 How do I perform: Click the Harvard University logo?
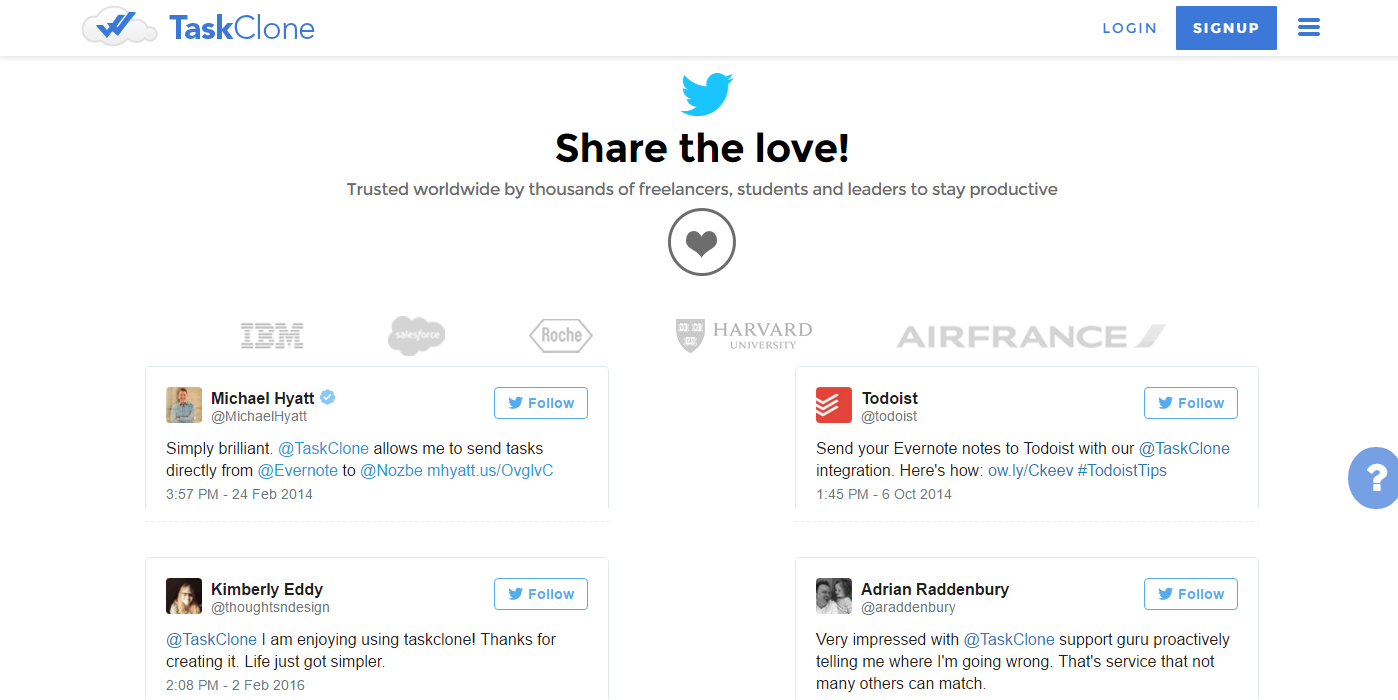click(x=744, y=336)
